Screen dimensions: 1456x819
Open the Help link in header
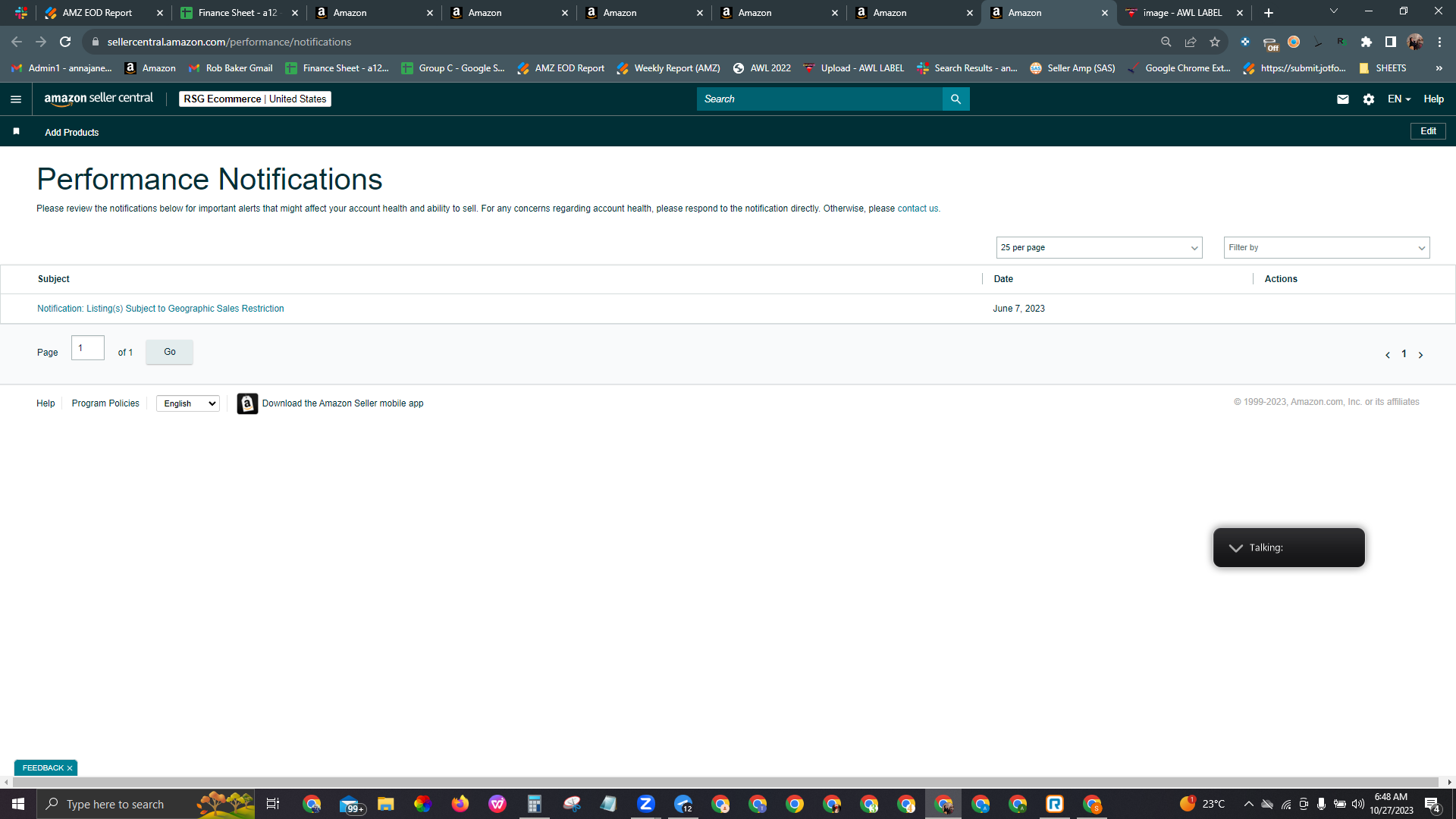coord(1433,99)
